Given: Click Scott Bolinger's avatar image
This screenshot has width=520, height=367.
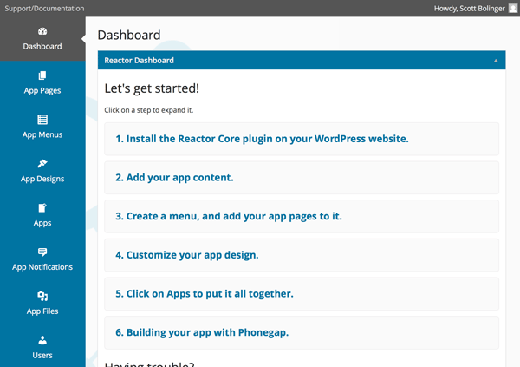Looking at the screenshot, I should point(513,8).
